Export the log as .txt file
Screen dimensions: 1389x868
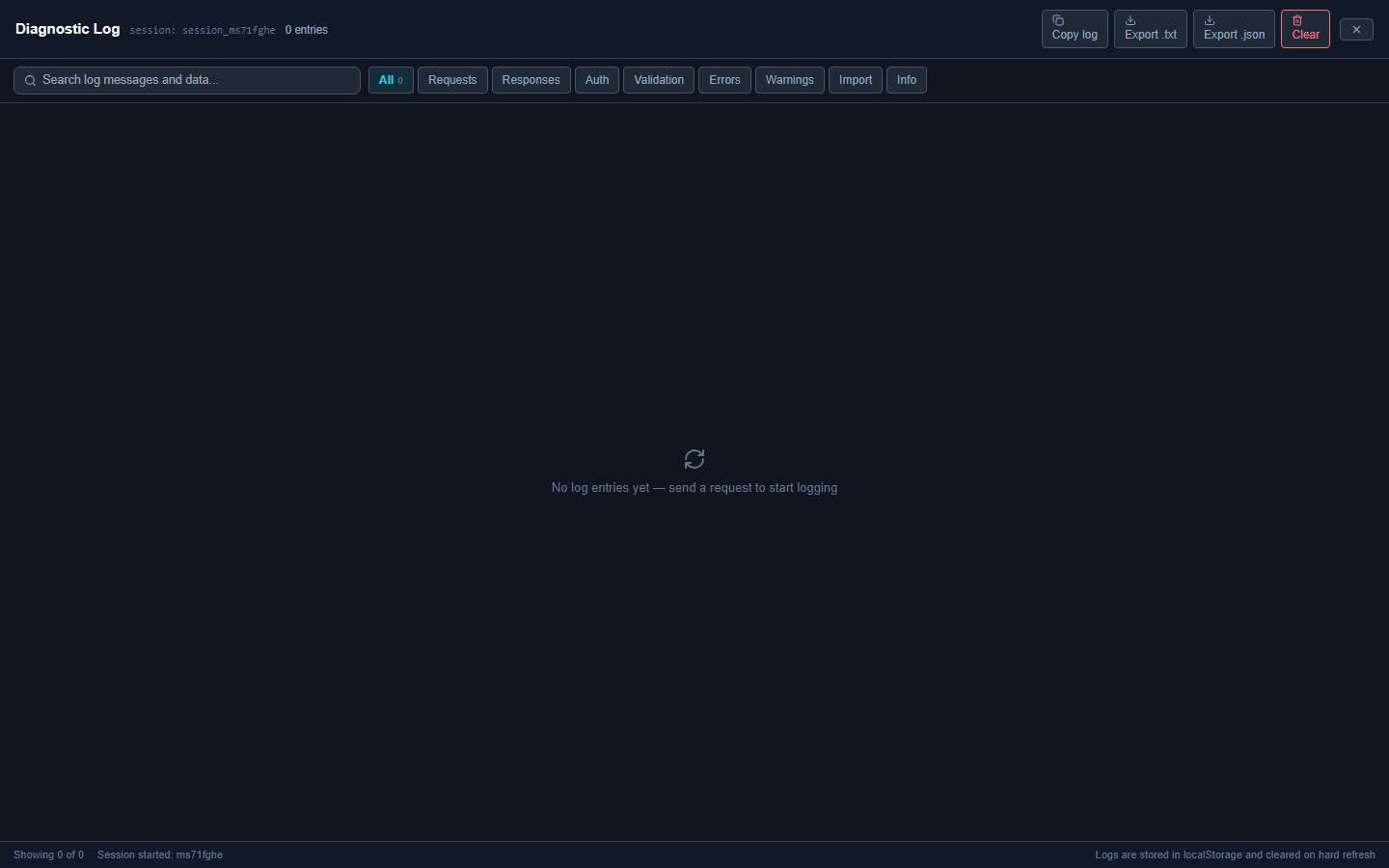tap(1151, 29)
